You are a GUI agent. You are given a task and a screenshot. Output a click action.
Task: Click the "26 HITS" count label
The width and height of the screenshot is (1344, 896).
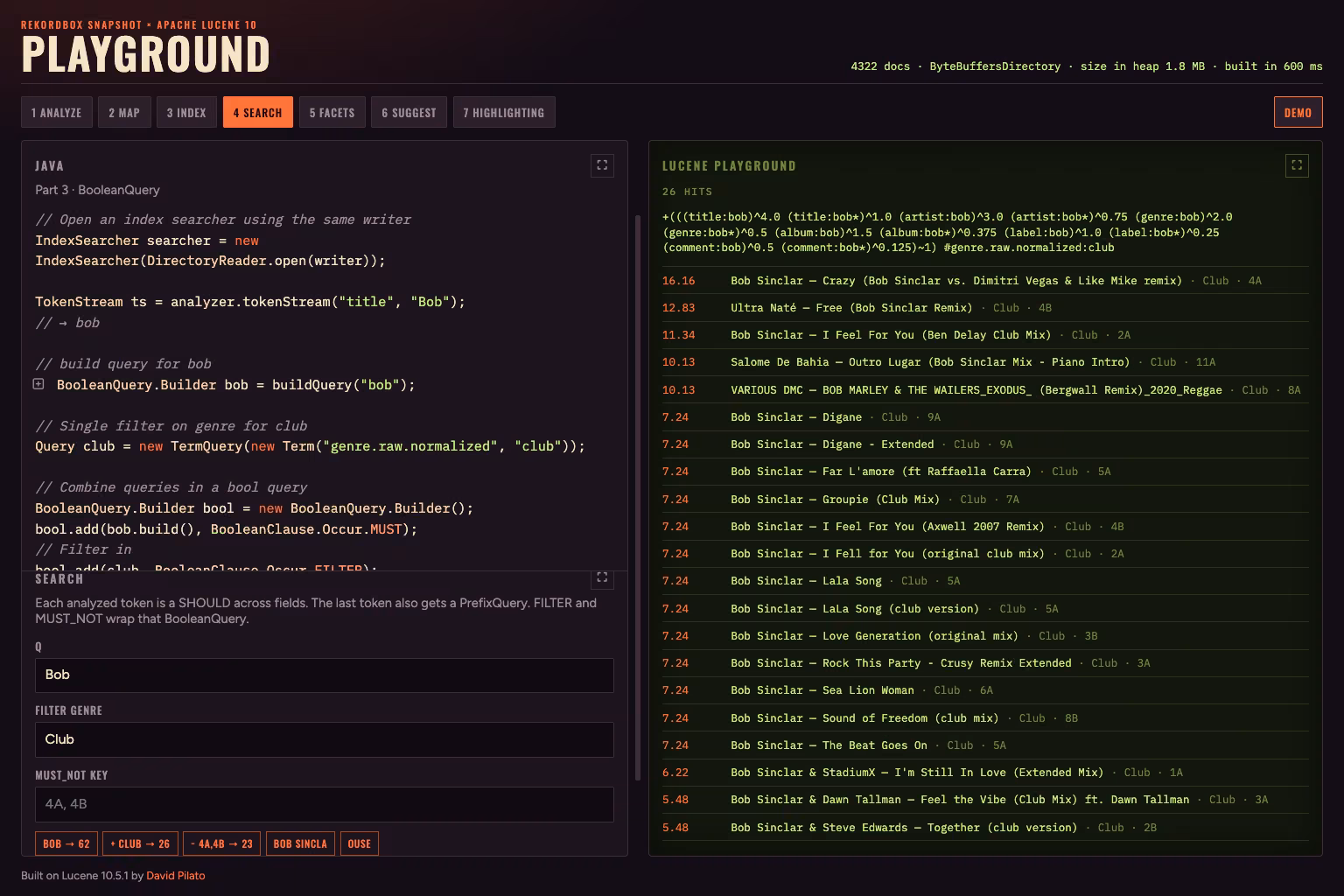688,192
